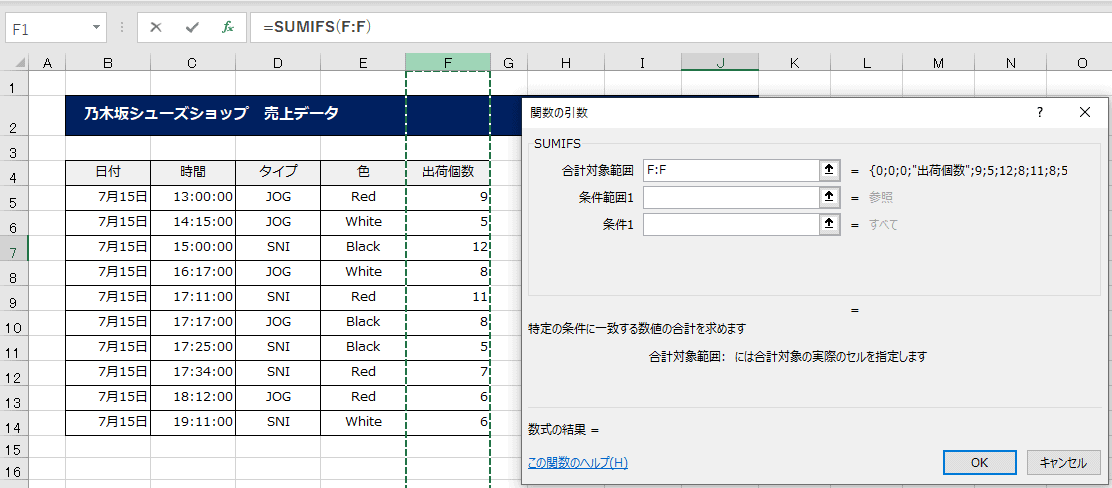Select column F header
Viewport: 1112px width, 488px height.
[447, 62]
